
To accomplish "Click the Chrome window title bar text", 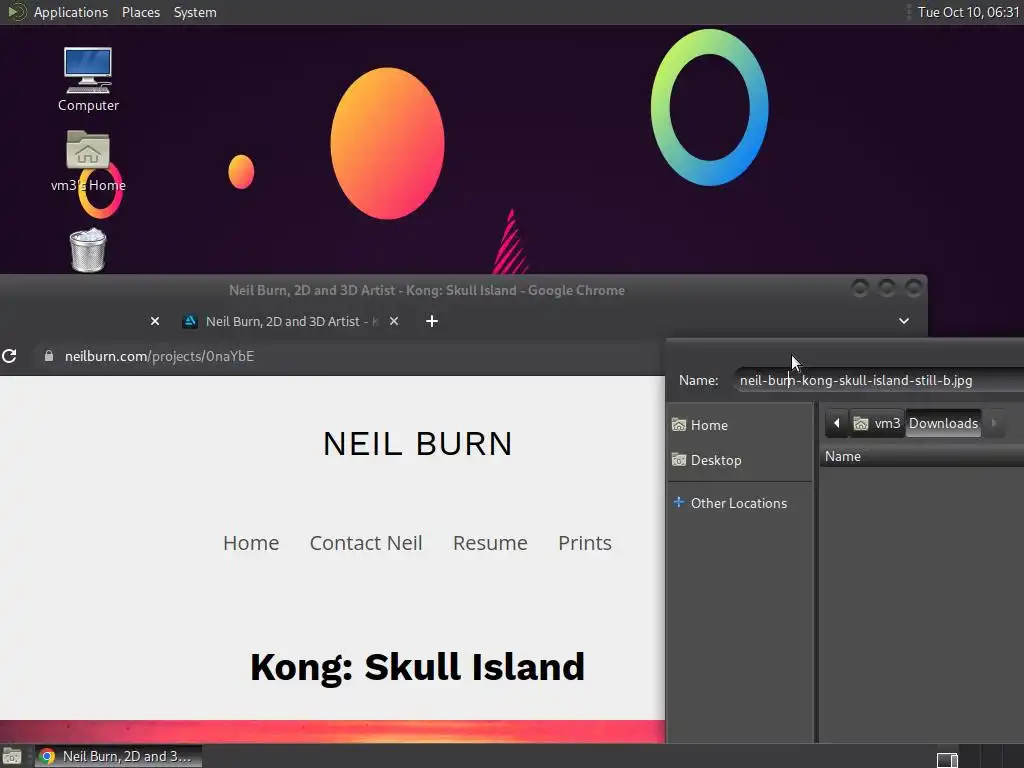I will pos(426,290).
